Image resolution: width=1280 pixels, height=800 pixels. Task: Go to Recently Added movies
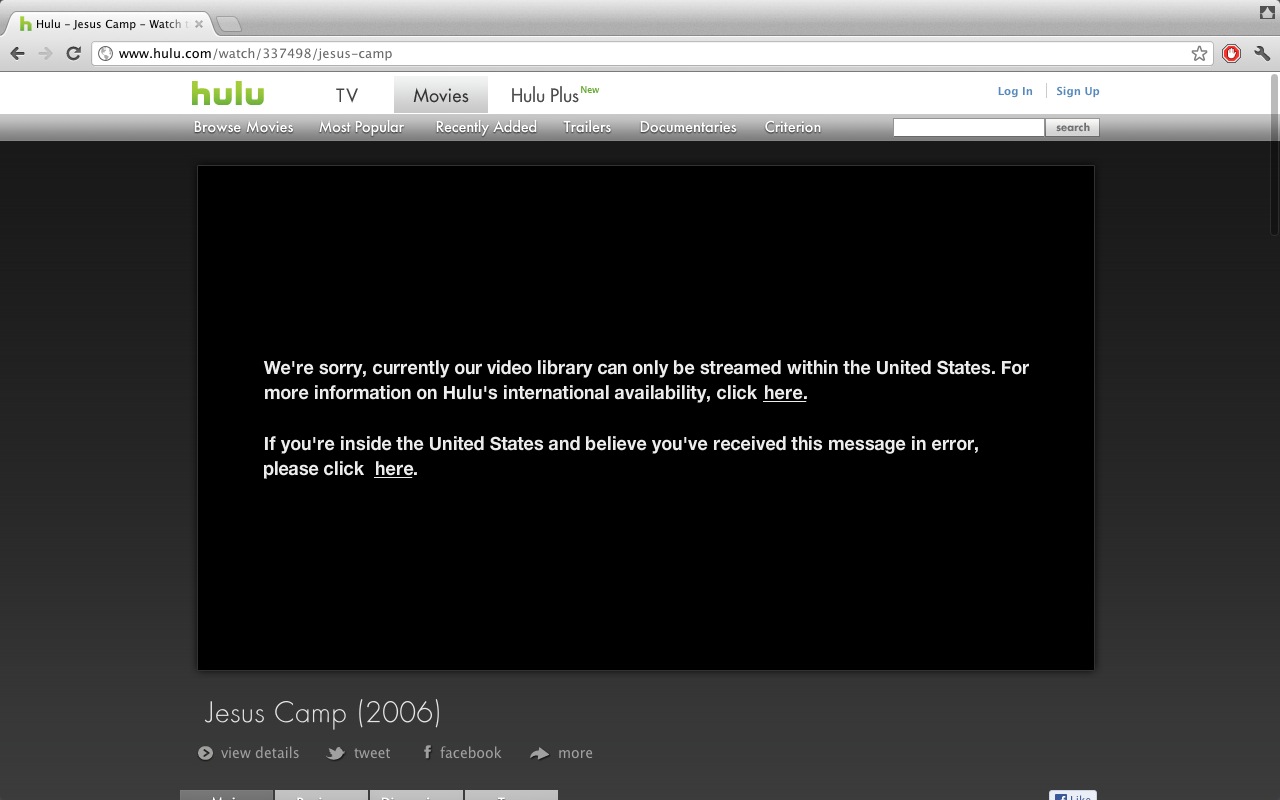click(x=486, y=127)
